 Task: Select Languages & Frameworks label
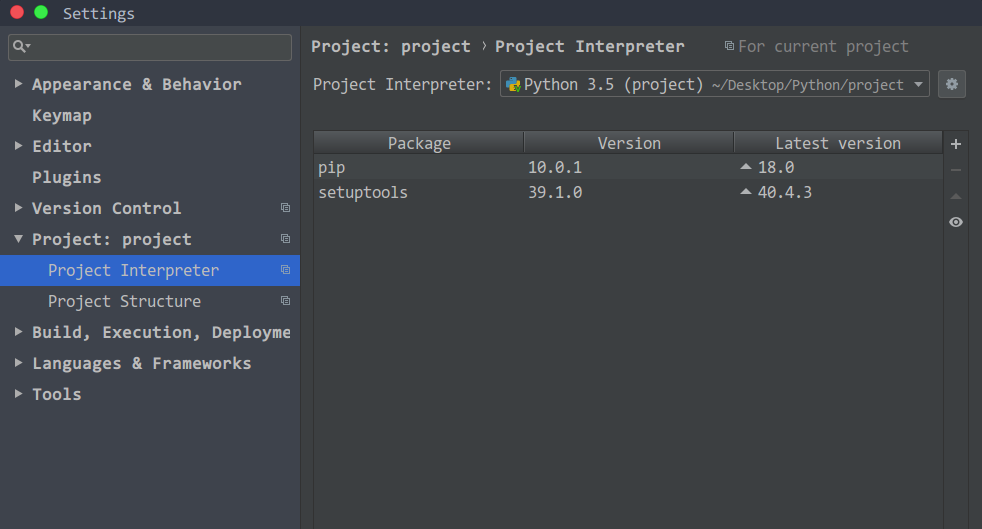coord(142,363)
